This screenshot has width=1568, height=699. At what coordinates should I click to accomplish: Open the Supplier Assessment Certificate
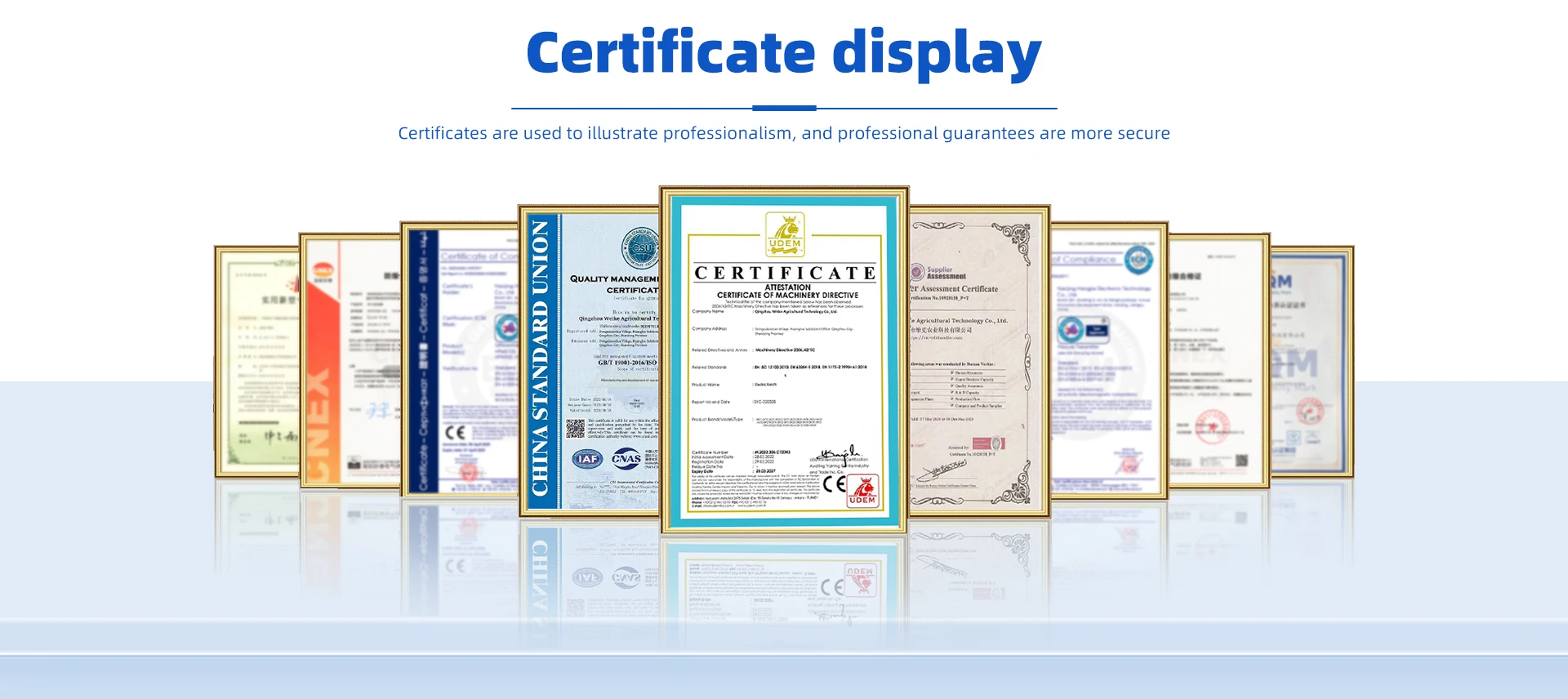(x=979, y=361)
